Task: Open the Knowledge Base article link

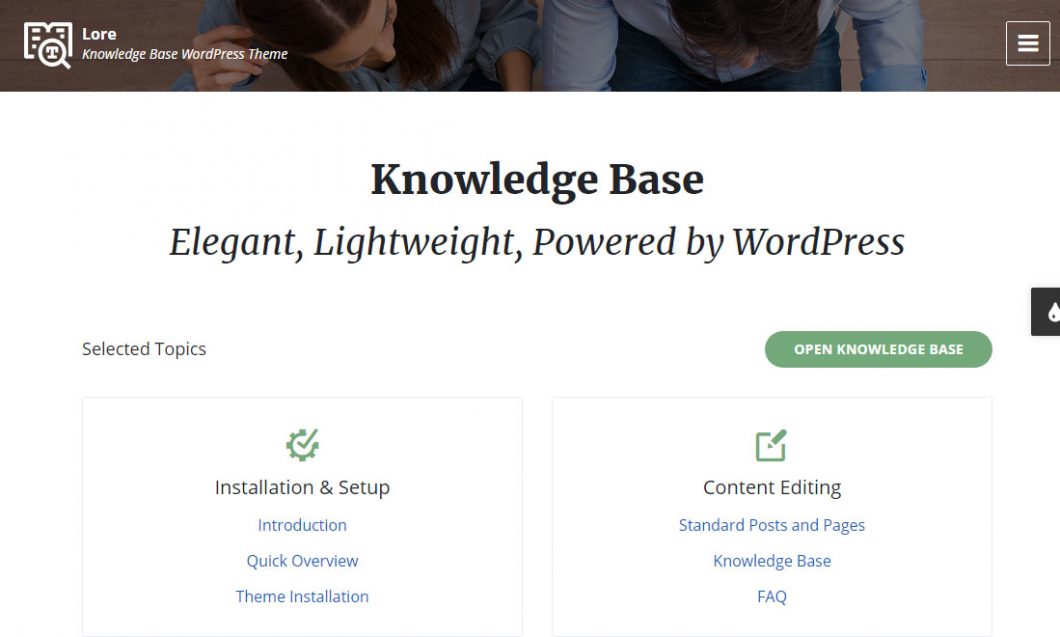Action: tap(771, 561)
